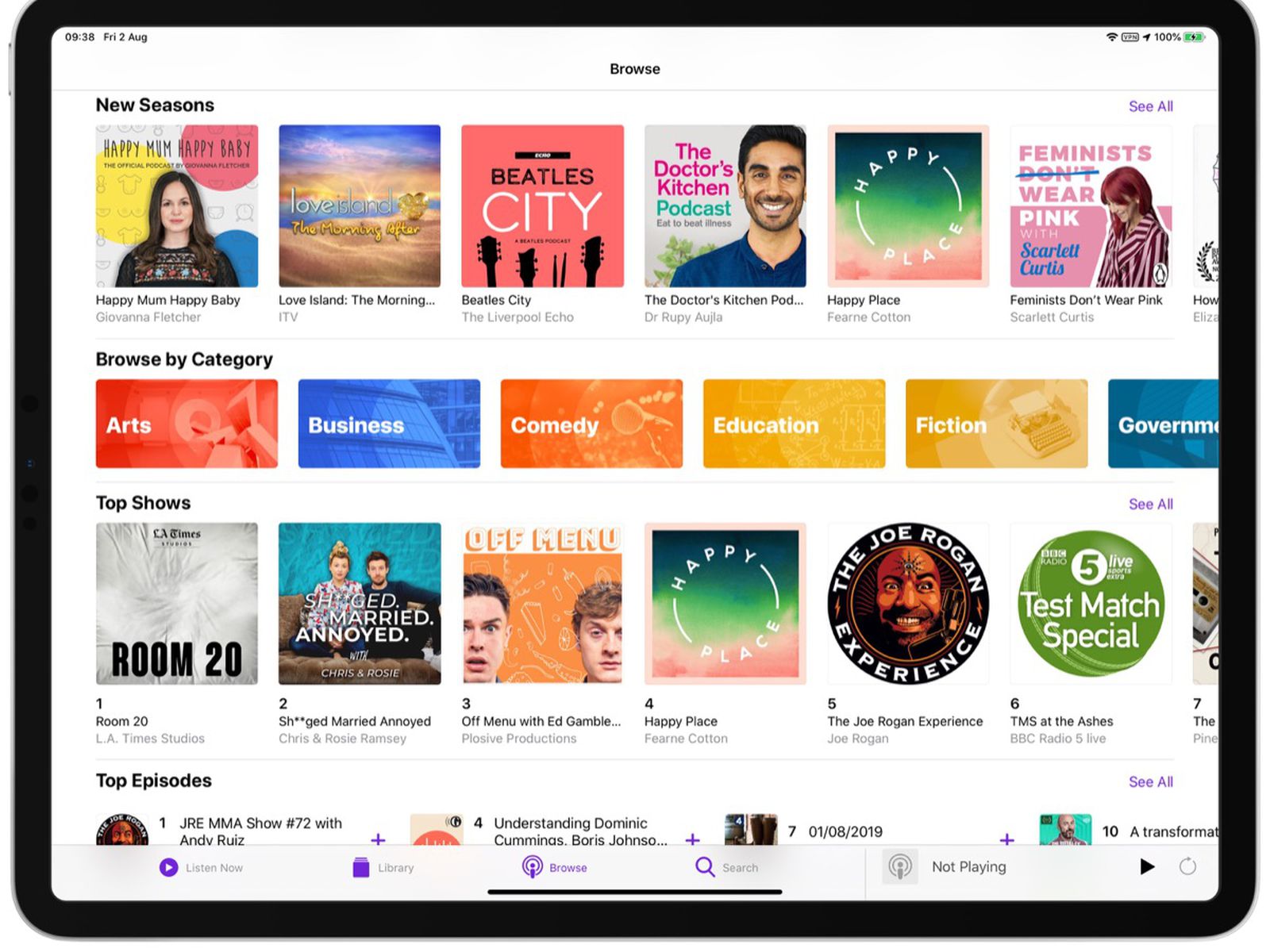Open See All for Top Episodes
1270x952 pixels.
click(x=1150, y=781)
